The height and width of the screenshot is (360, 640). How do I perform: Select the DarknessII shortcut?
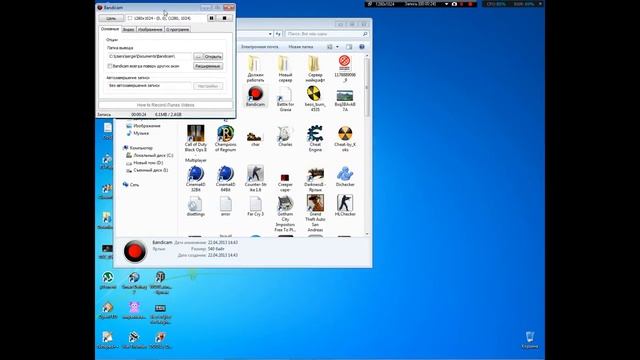click(x=315, y=179)
